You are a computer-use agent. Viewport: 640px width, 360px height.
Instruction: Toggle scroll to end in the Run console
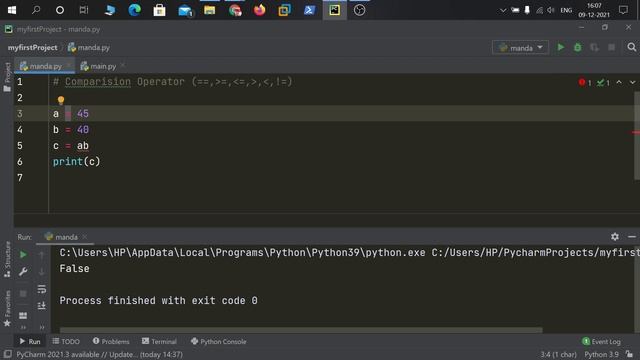pyautogui.click(x=42, y=305)
